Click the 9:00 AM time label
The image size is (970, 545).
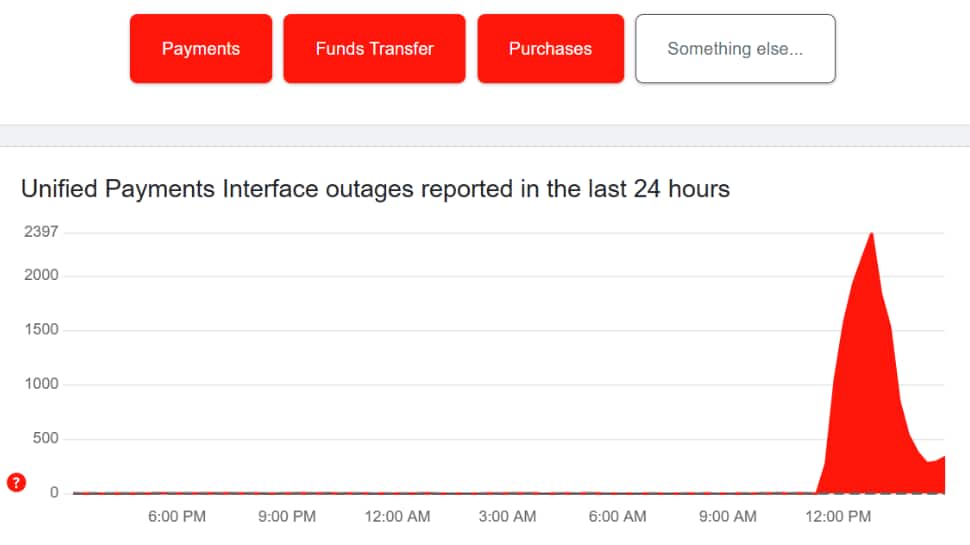click(728, 516)
